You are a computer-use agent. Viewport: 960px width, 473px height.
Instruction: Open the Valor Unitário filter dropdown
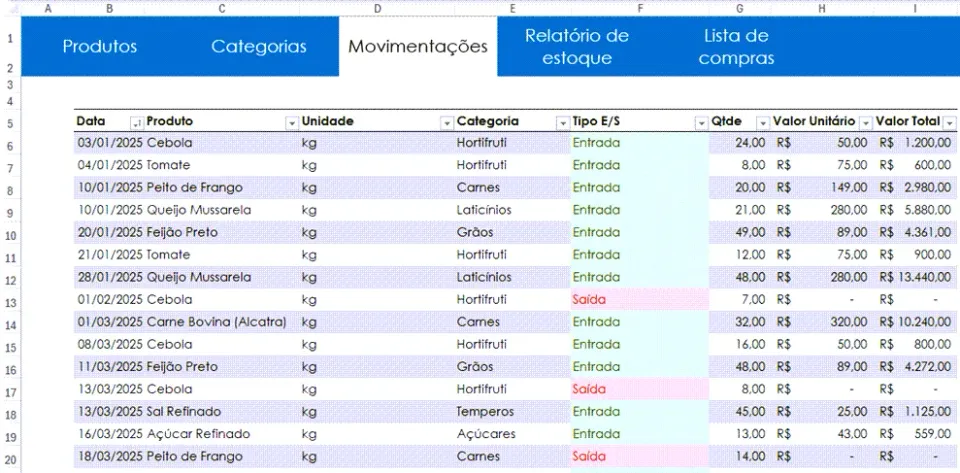(x=865, y=123)
